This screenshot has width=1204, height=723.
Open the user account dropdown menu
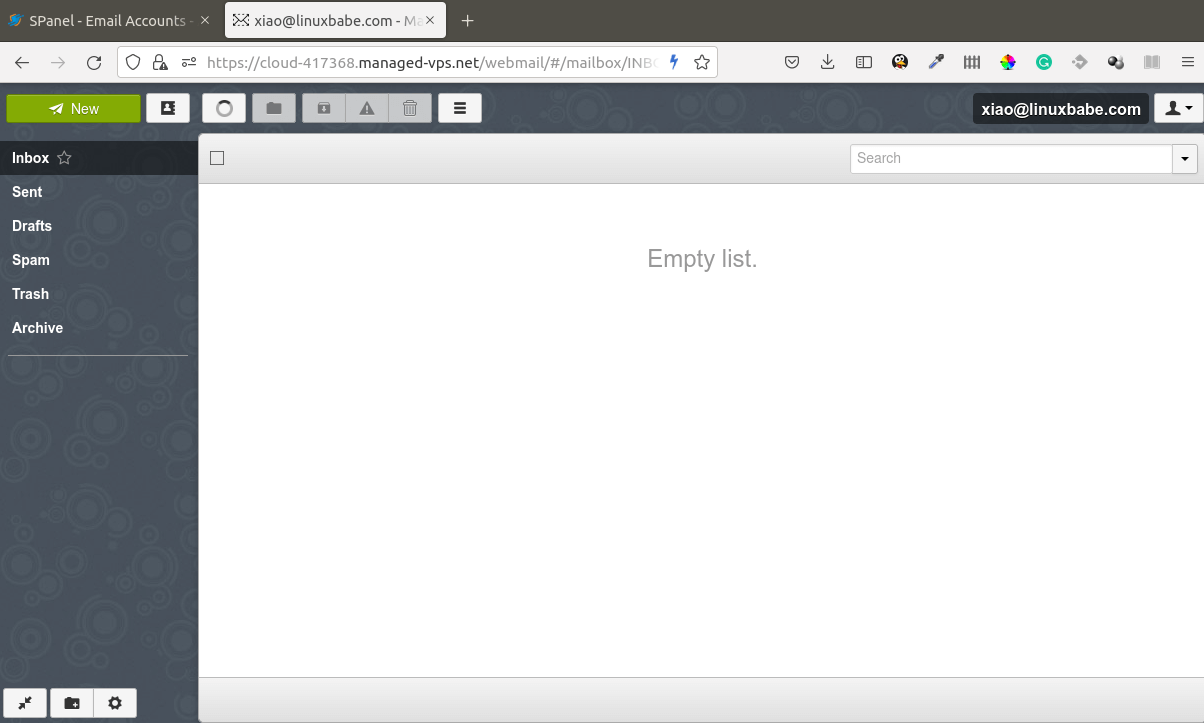(1178, 108)
